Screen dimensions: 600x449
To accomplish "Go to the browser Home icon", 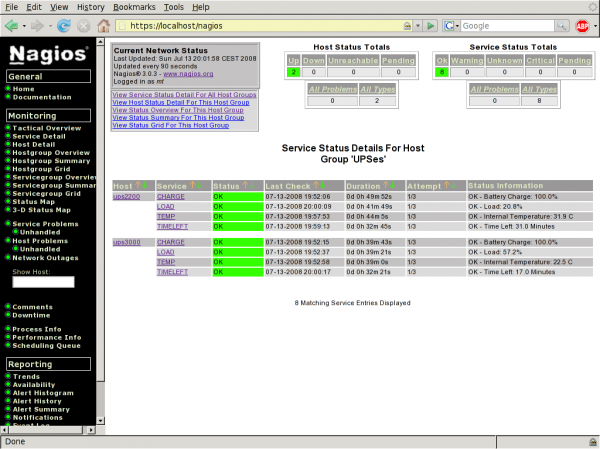I will point(103,25).
